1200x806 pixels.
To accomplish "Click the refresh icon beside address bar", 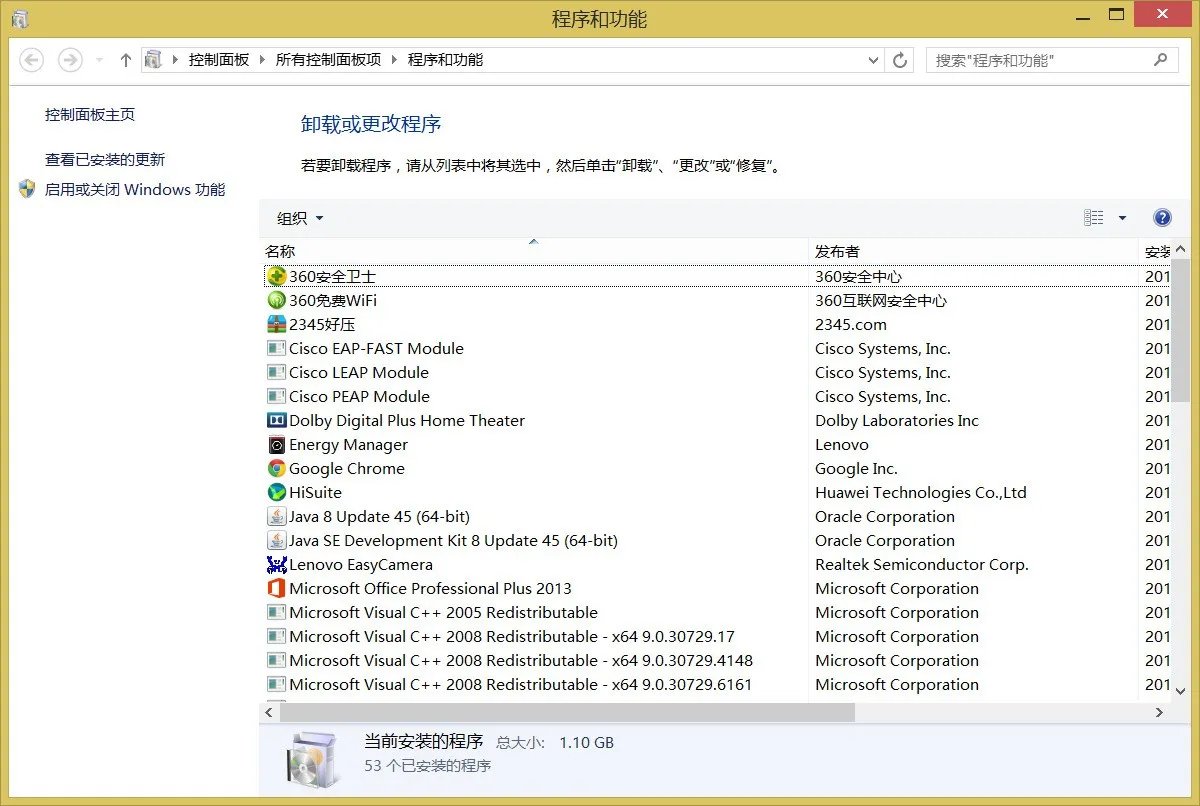I will (898, 59).
